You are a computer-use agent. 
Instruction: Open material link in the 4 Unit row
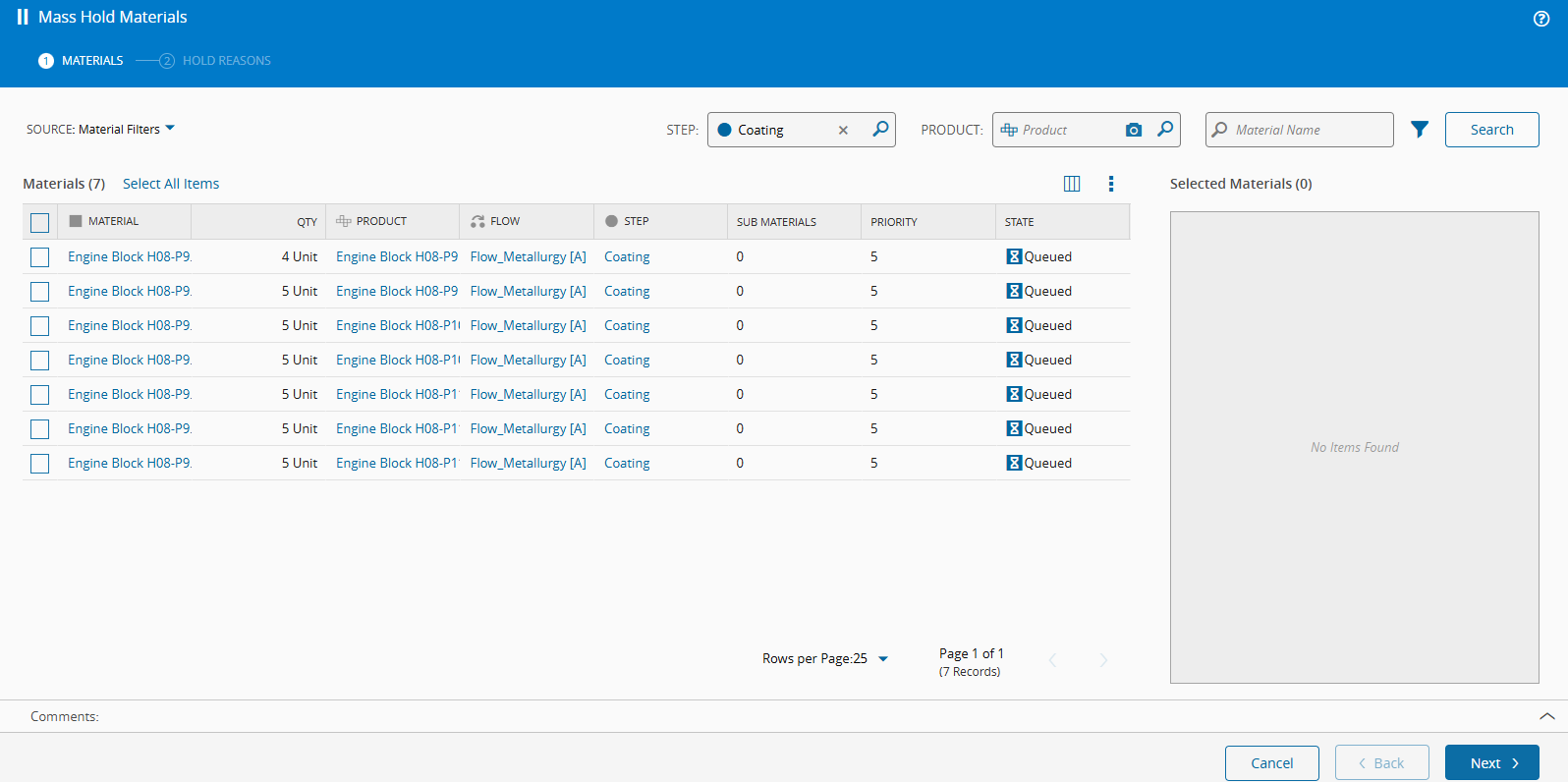pyautogui.click(x=130, y=256)
